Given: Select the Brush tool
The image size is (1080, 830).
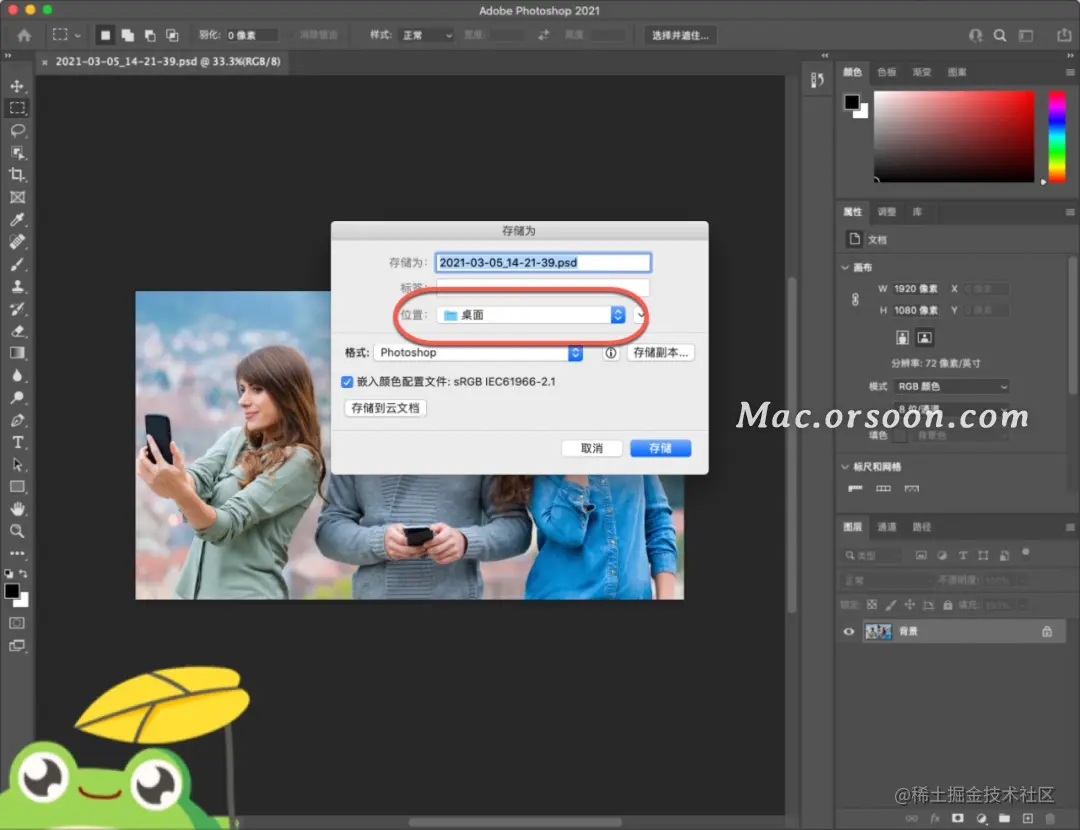Looking at the screenshot, I should click(x=17, y=264).
